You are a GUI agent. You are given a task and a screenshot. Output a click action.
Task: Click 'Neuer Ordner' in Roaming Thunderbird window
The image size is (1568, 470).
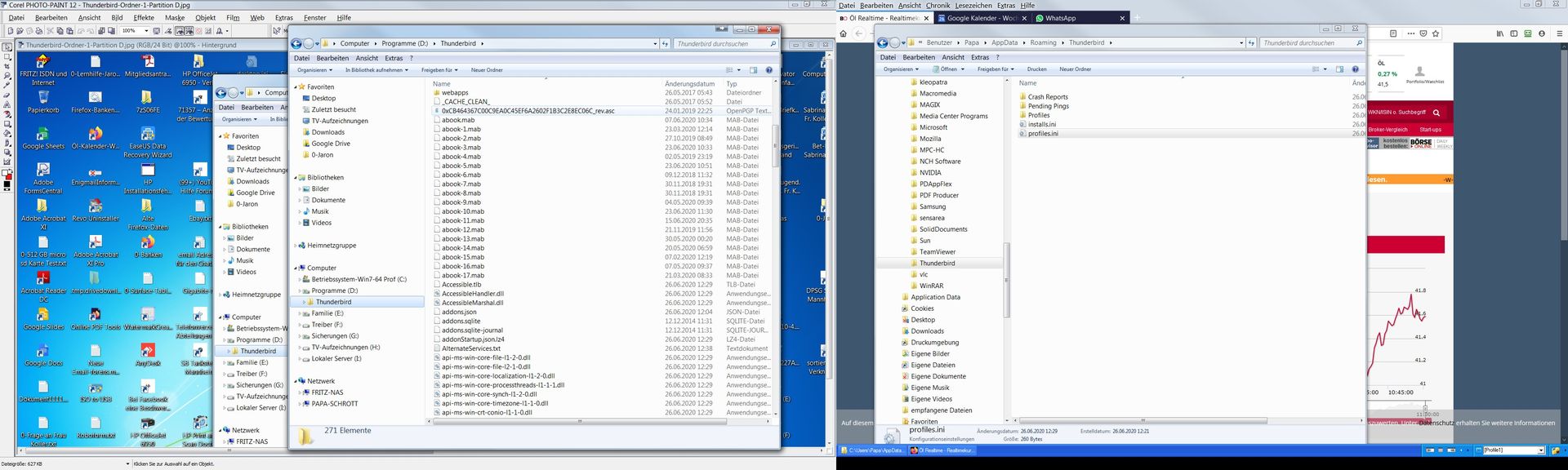1075,69
